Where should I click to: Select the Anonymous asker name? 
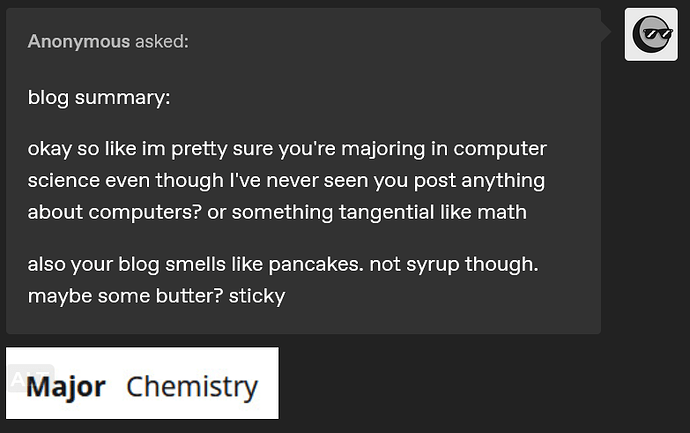click(79, 41)
